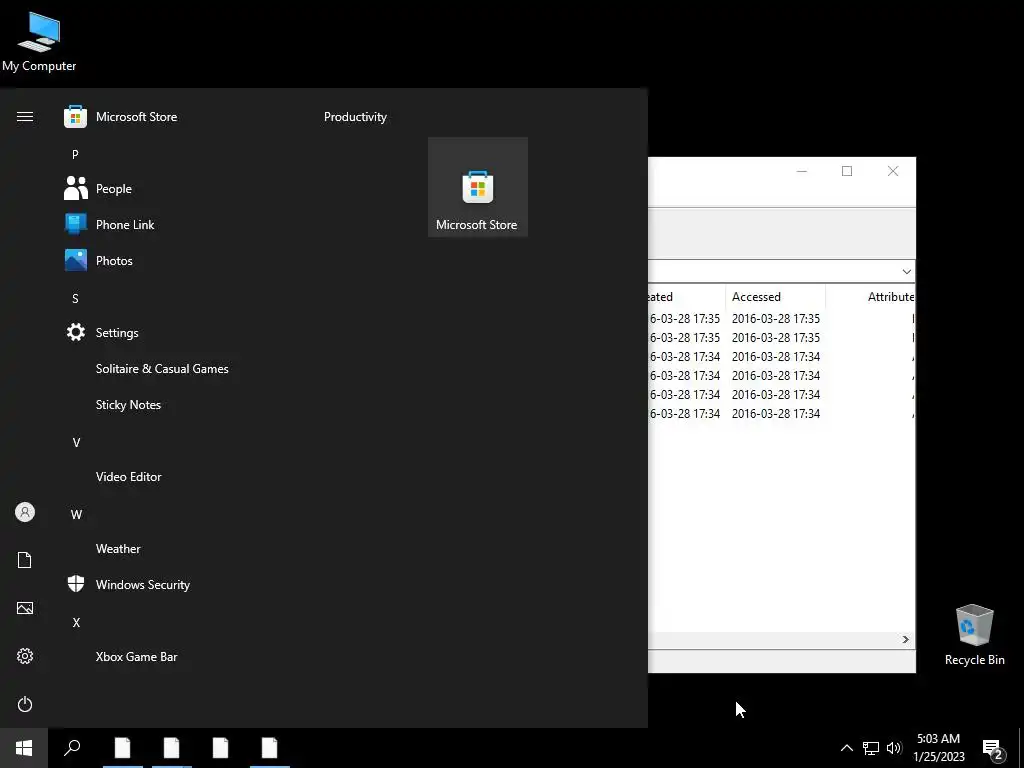Open the notification center icon

(x=993, y=748)
